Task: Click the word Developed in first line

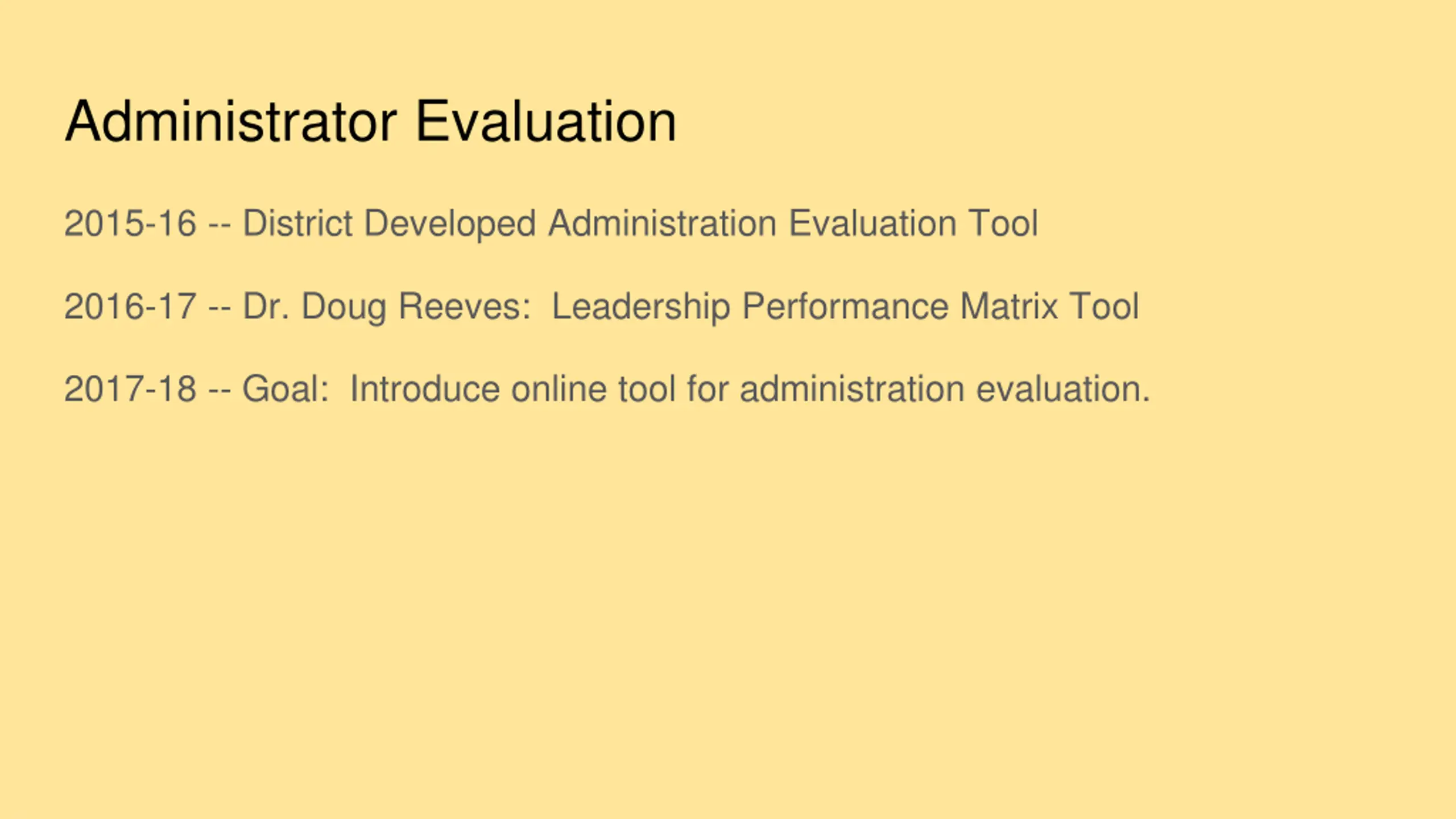Action: coord(450,224)
